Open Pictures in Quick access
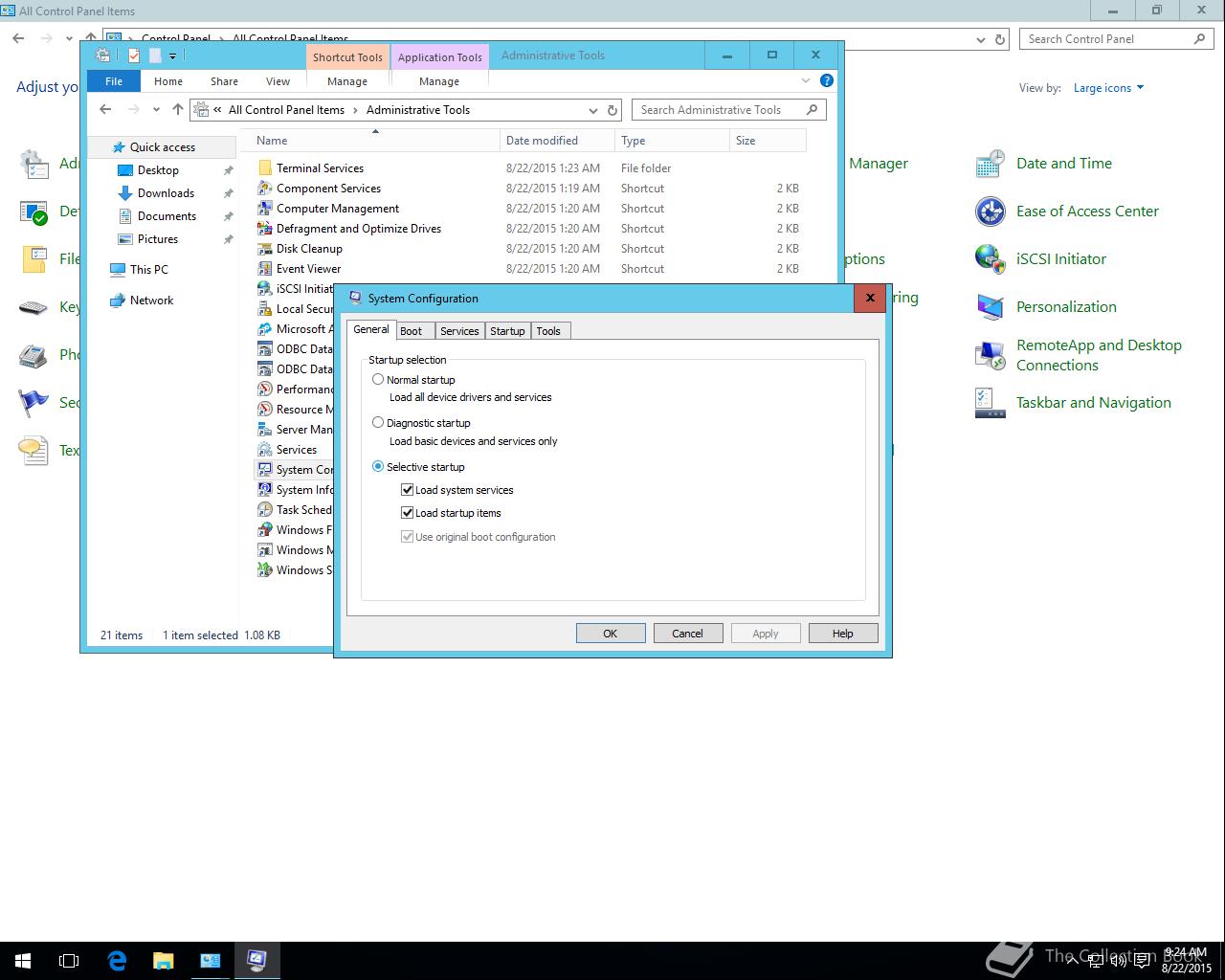 (158, 239)
